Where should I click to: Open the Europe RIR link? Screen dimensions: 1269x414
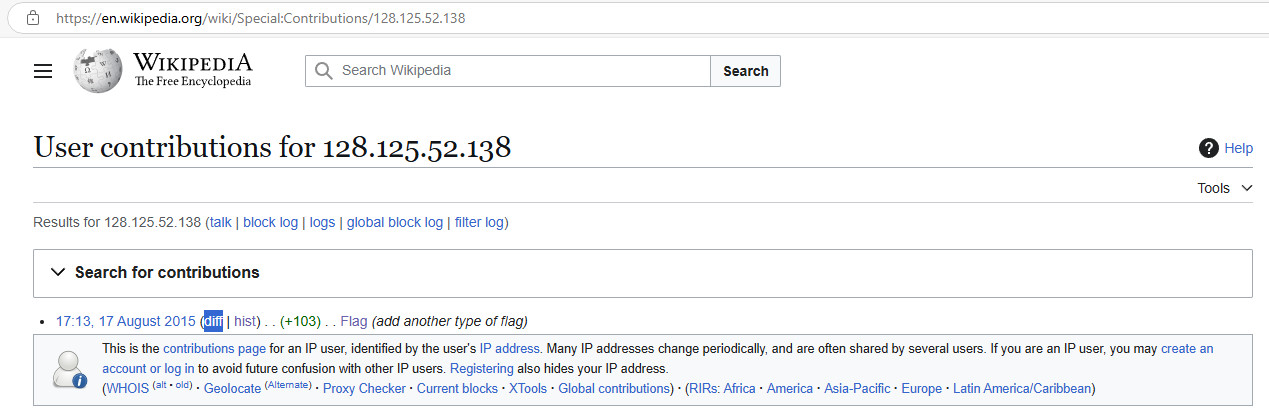coord(922,388)
